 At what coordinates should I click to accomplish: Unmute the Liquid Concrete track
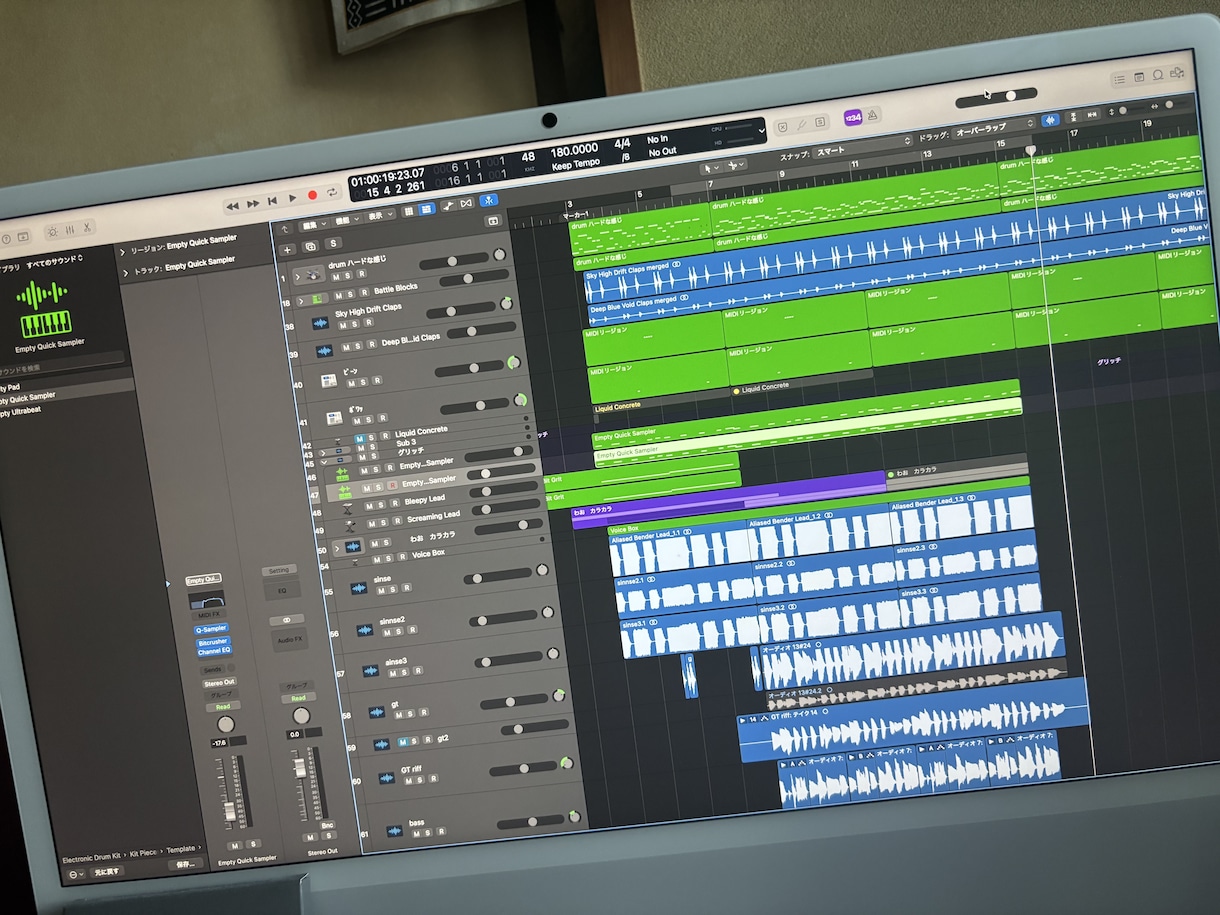pyautogui.click(x=361, y=437)
